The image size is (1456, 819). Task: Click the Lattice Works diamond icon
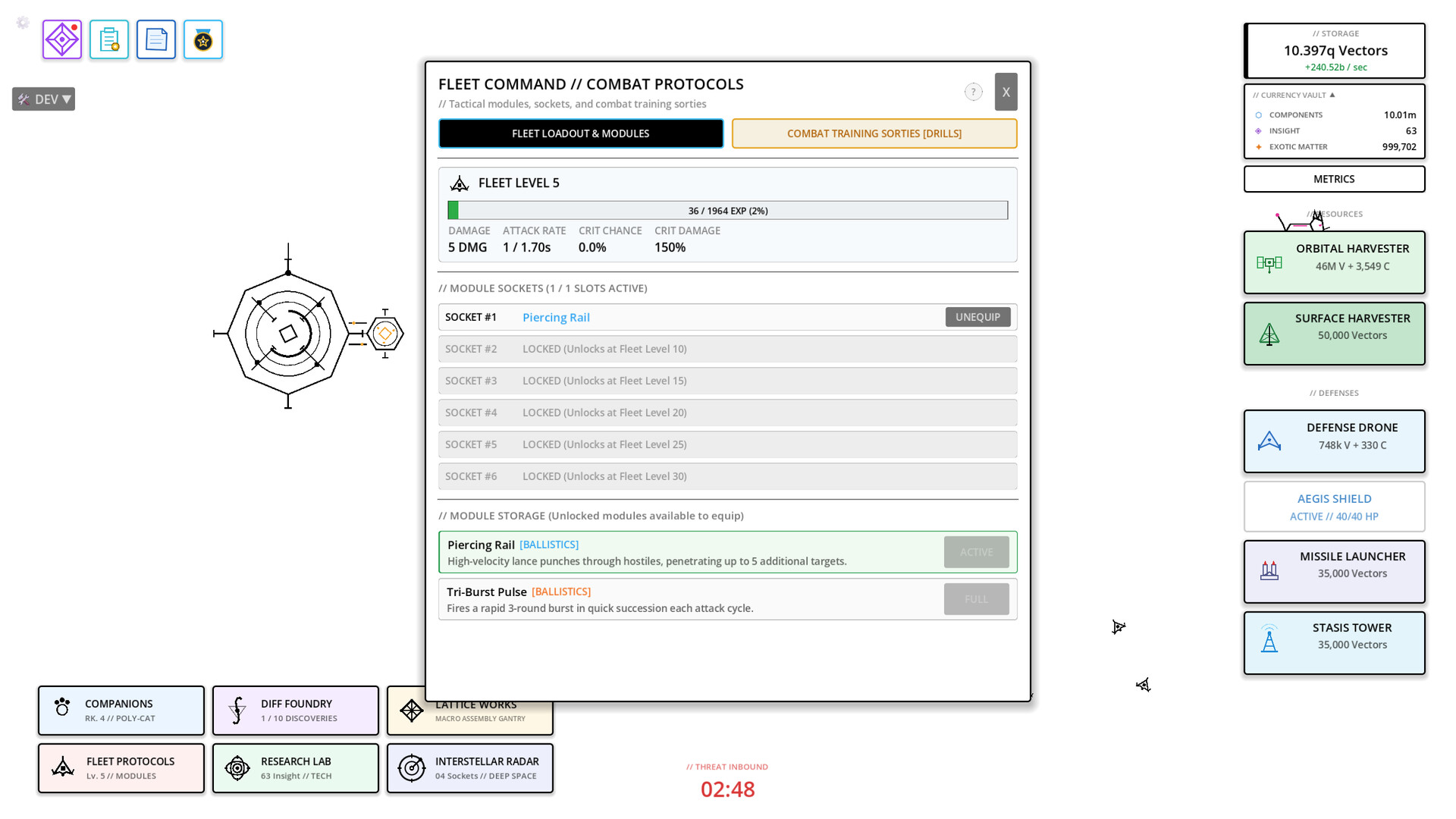coord(412,711)
